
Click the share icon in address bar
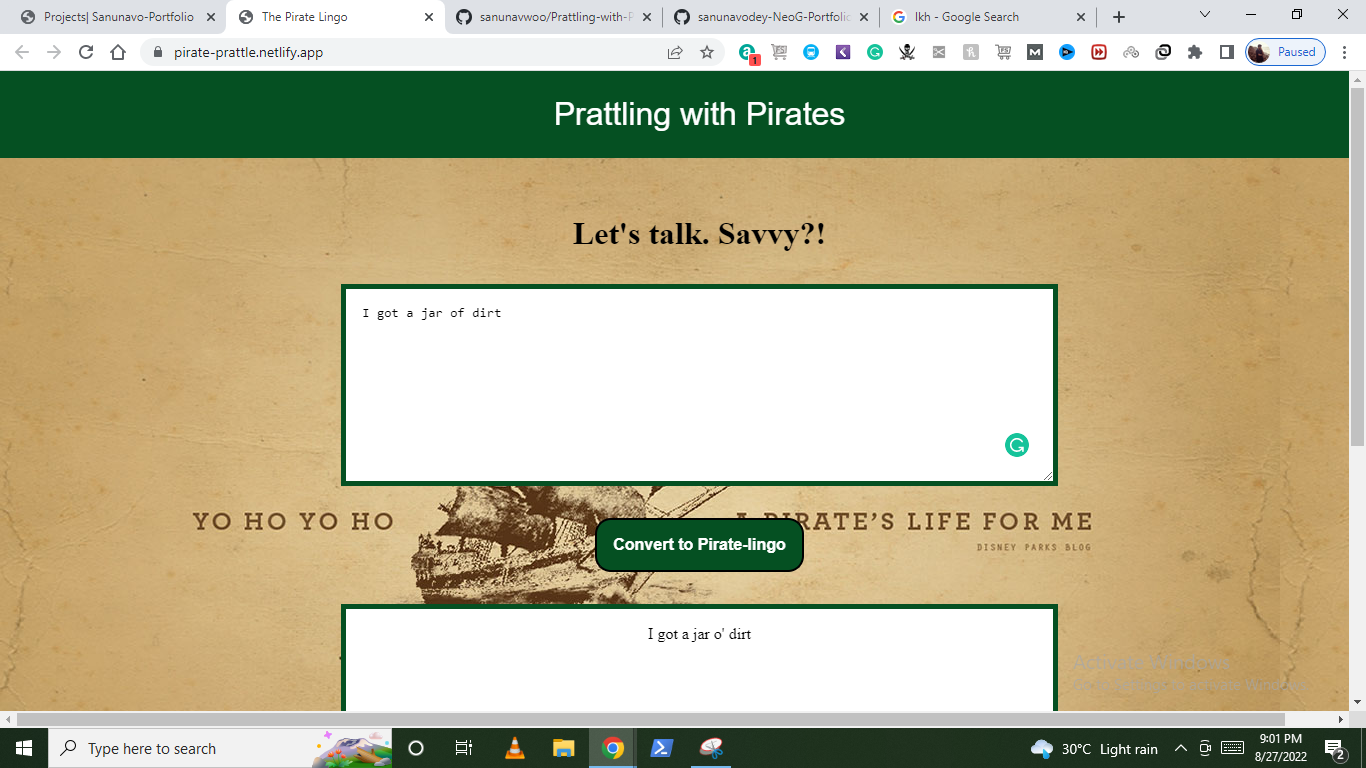674,51
